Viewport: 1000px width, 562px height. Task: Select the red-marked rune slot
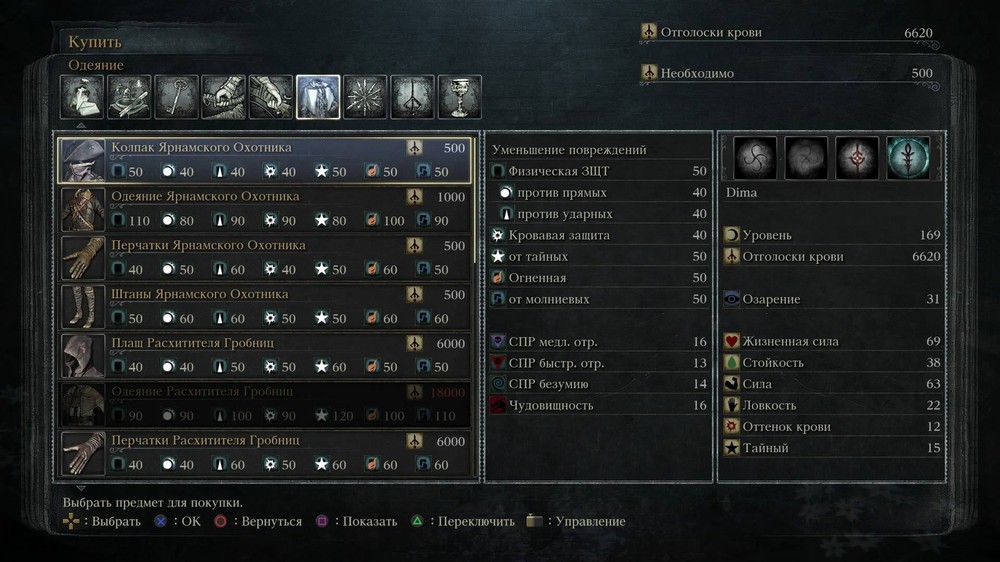coord(857,158)
